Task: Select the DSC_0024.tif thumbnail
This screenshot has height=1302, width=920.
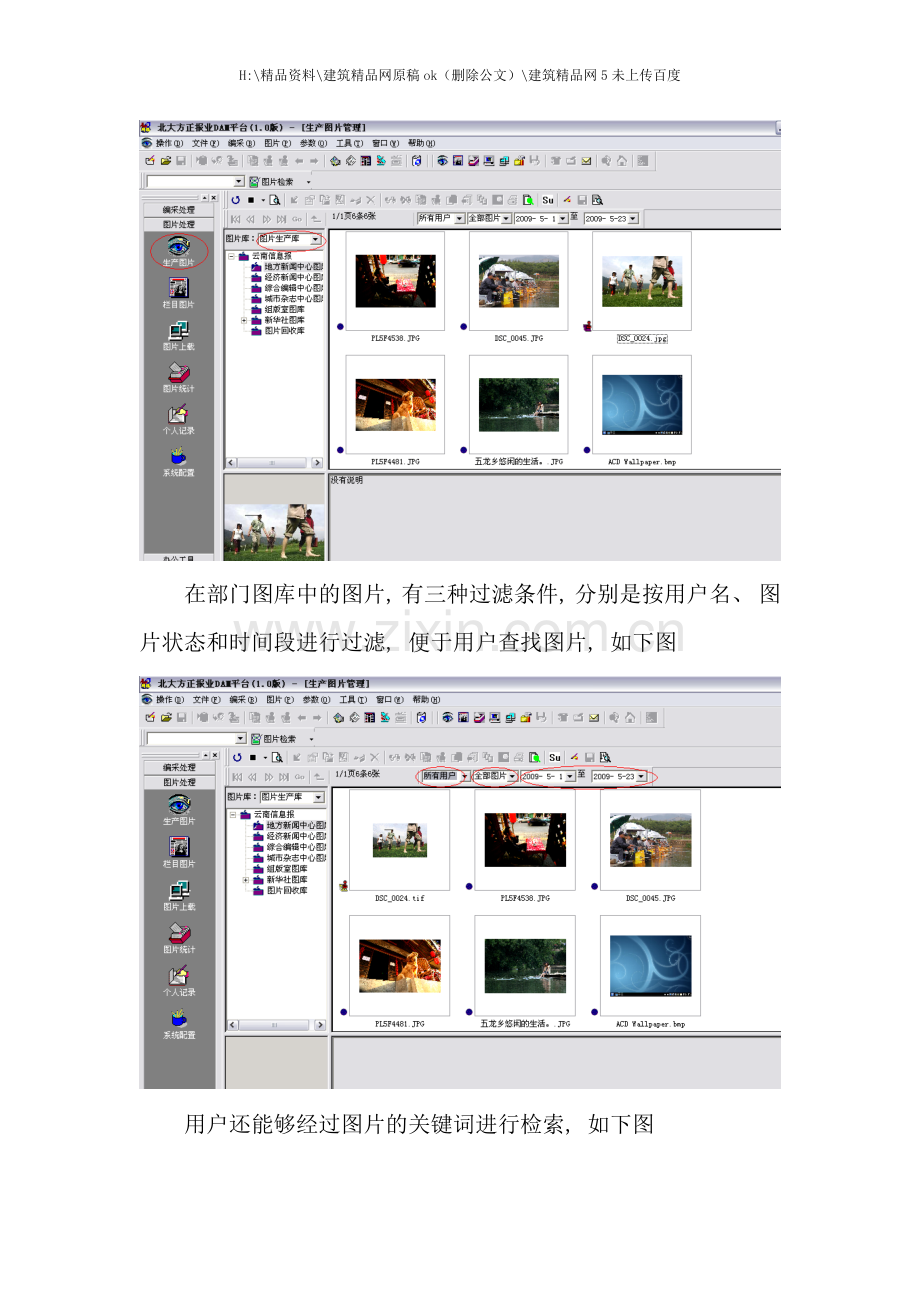Action: coord(399,840)
